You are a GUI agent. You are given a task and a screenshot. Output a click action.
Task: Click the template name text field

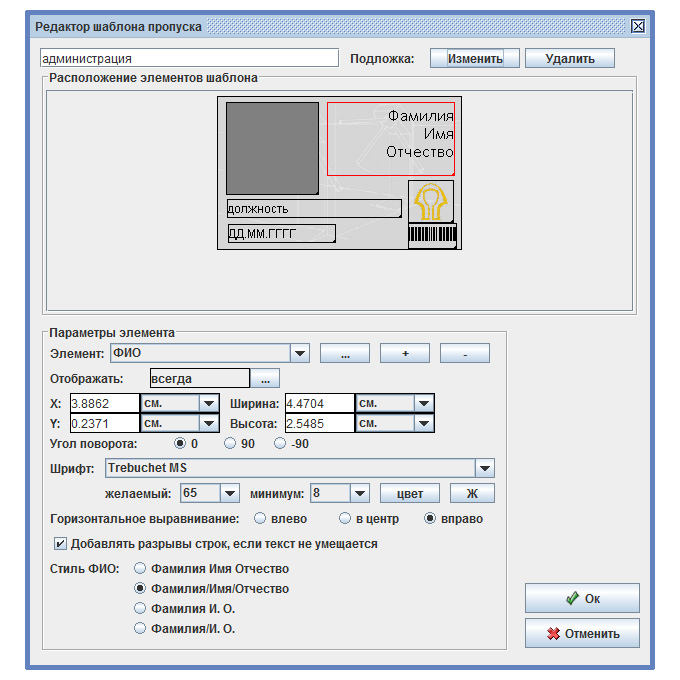pos(189,59)
